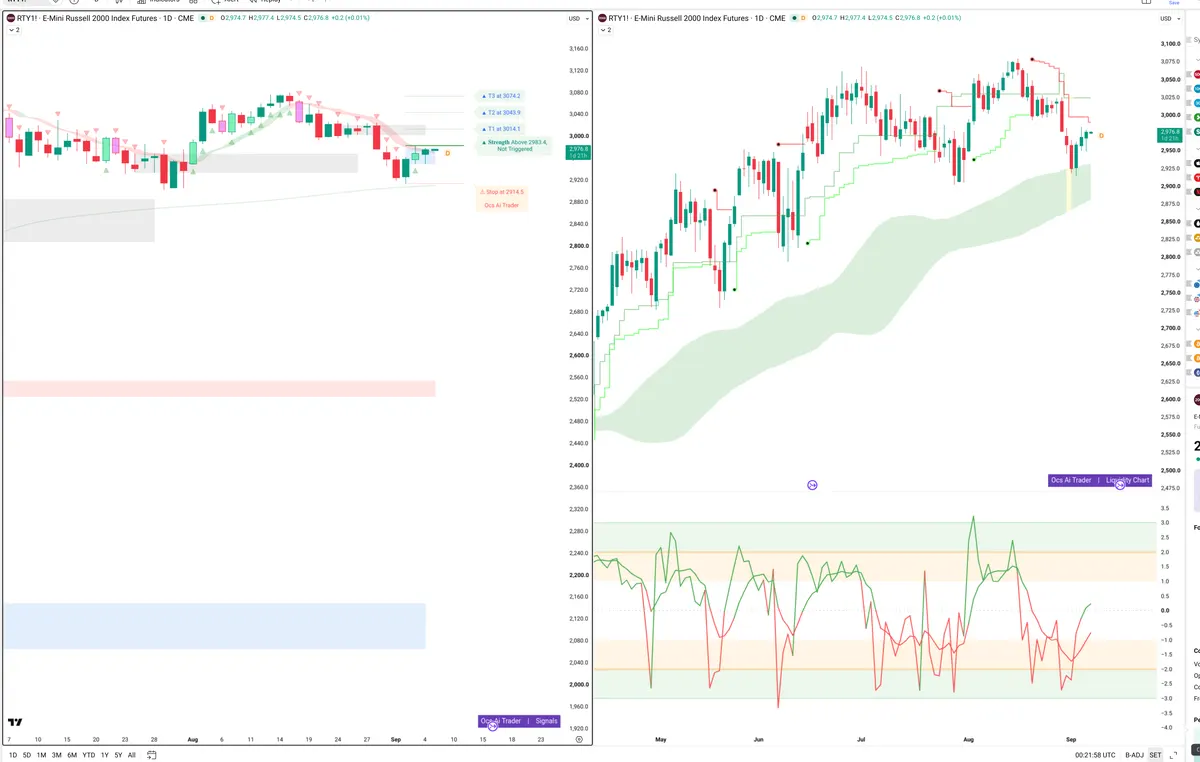The image size is (1200, 762).
Task: Click Sep label on right time axis
Action: 1071,739
